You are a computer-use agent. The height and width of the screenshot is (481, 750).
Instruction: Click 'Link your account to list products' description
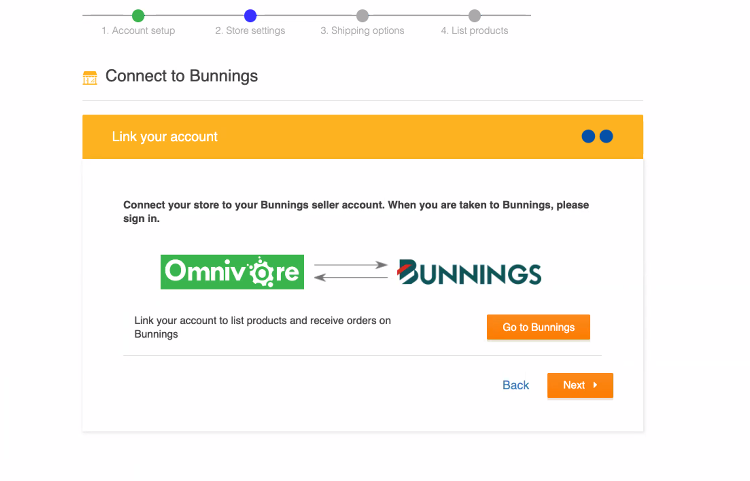tap(263, 328)
